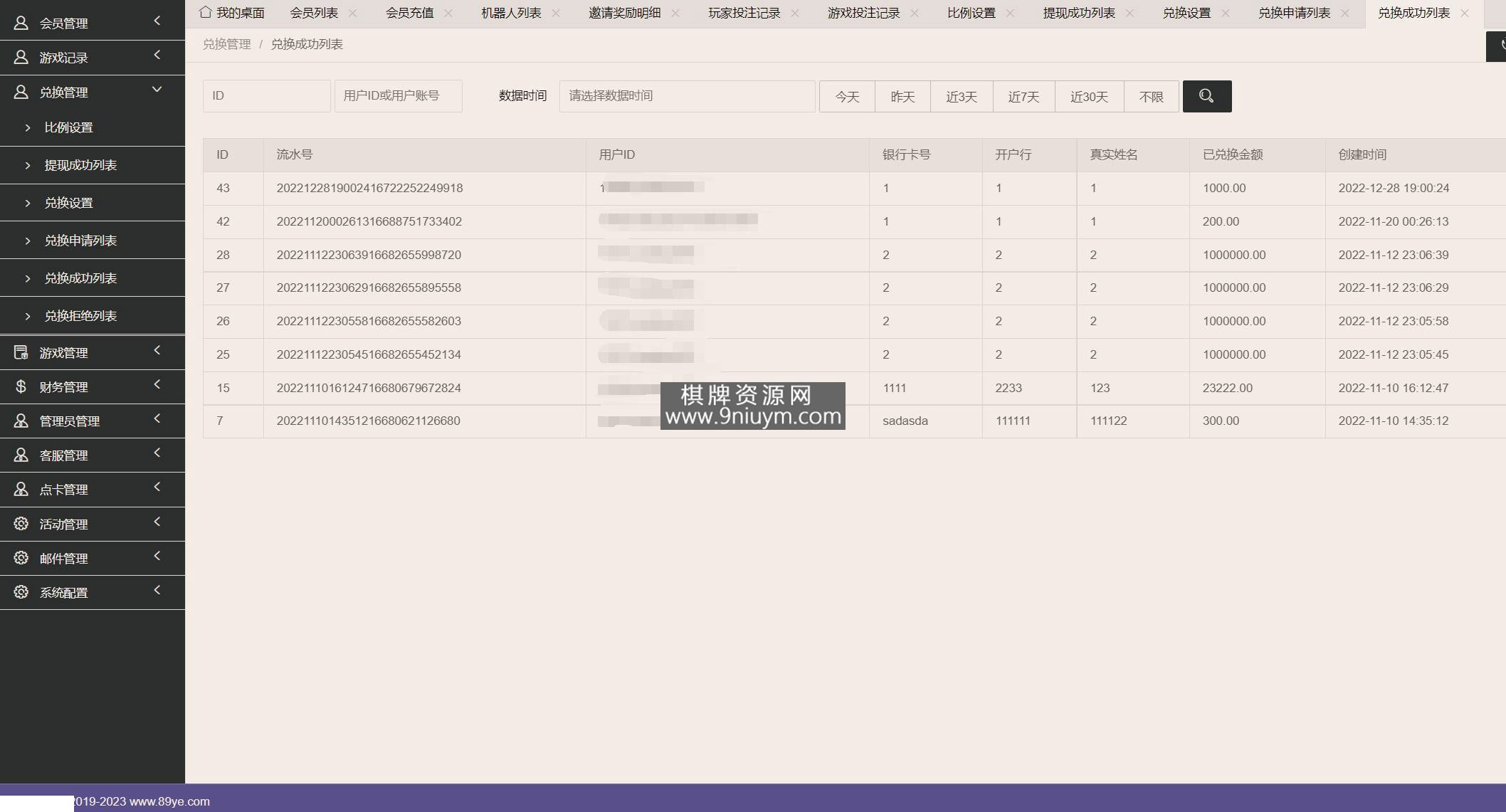
Task: Expand the 系统配置 menu chevron
Action: click(157, 590)
